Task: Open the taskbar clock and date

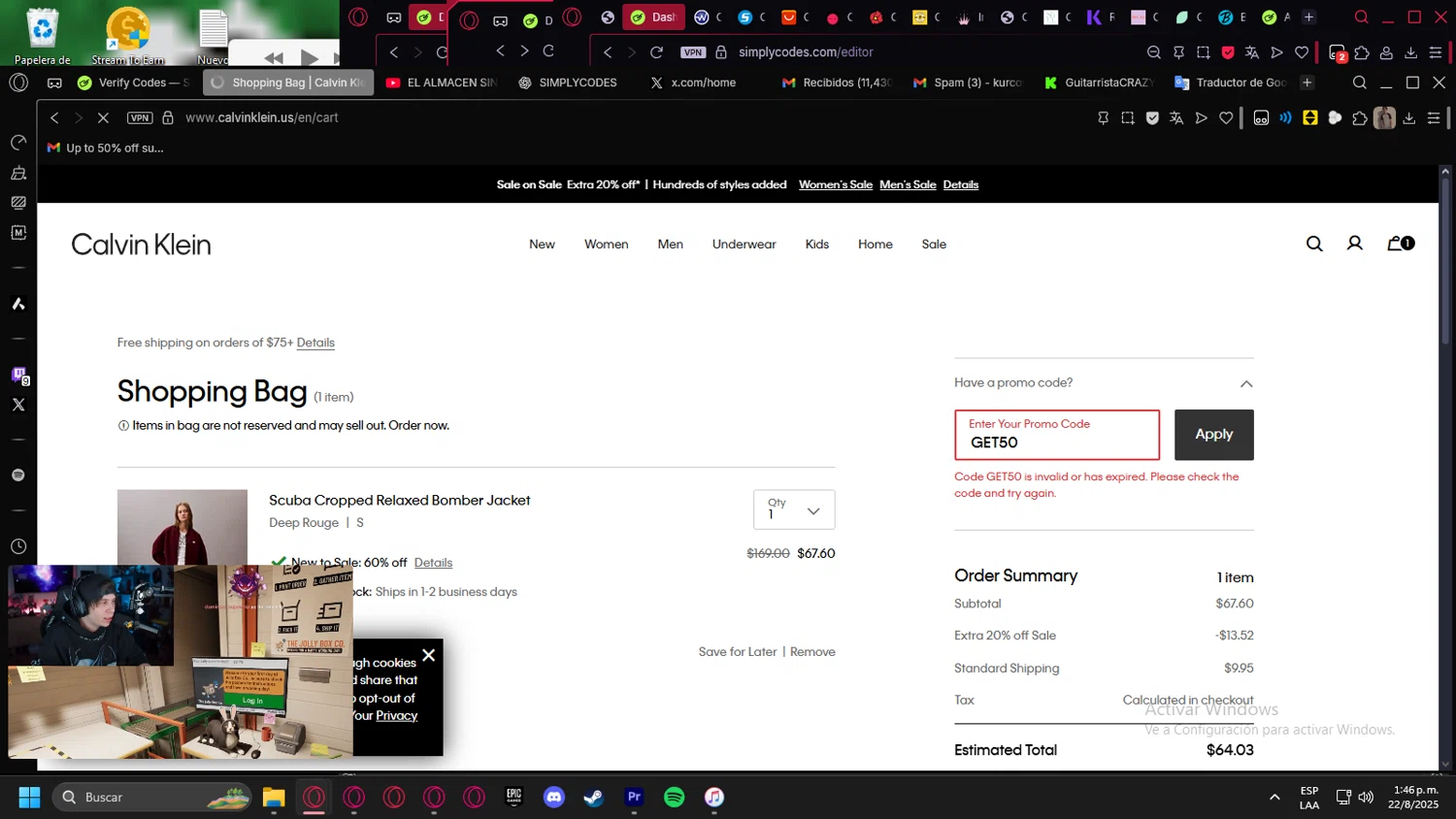Action: click(1414, 798)
